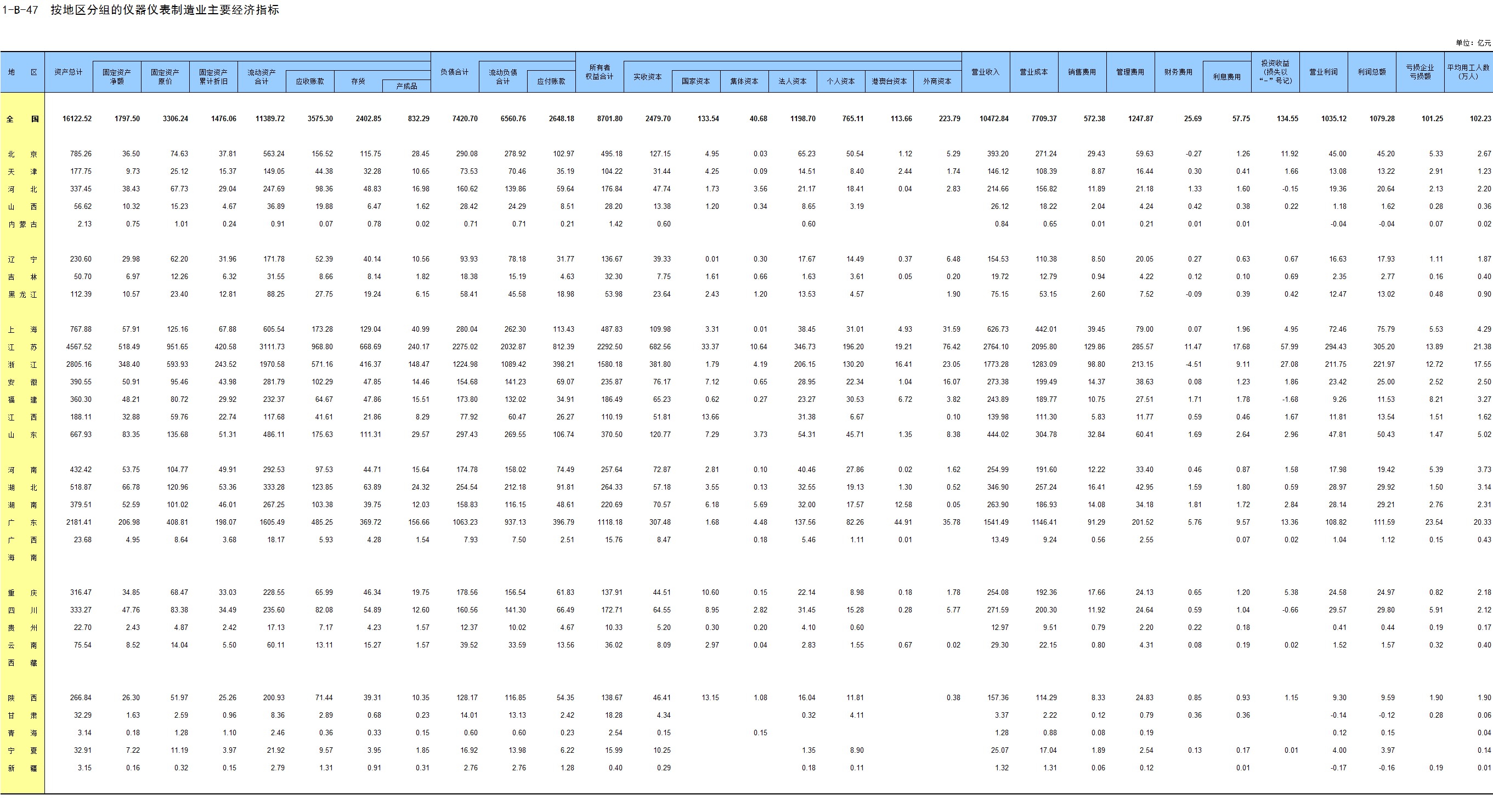Select the 负债合计 column header
1493x812 pixels.
tap(454, 72)
